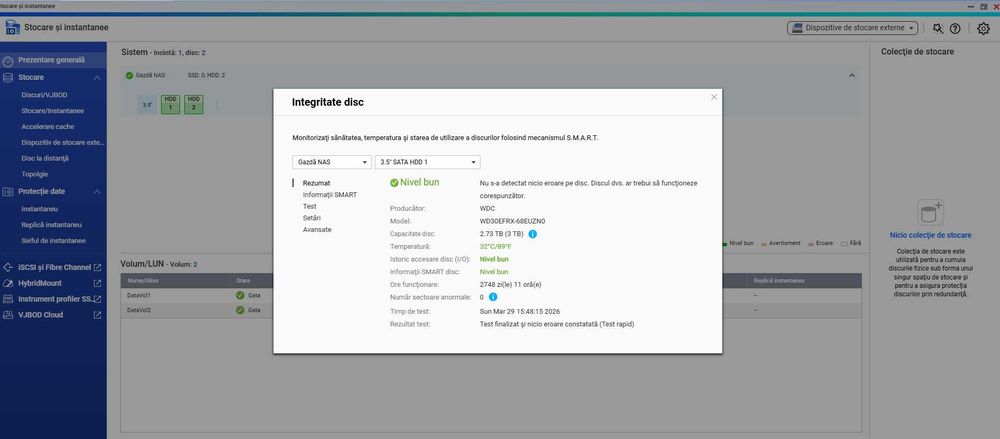
Task: Open the 3.5" SATA HDD 1 dropdown
Action: point(427,162)
